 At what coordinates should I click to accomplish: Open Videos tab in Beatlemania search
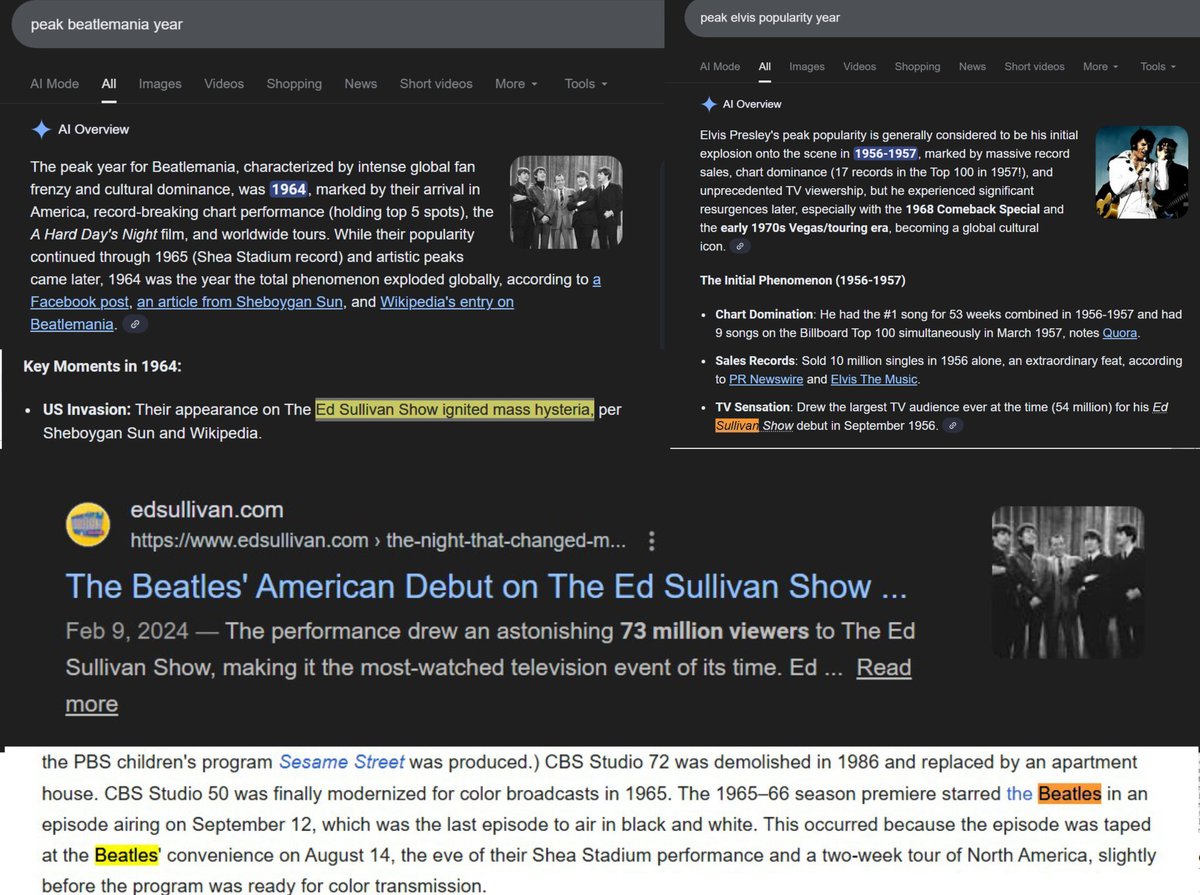pos(224,84)
